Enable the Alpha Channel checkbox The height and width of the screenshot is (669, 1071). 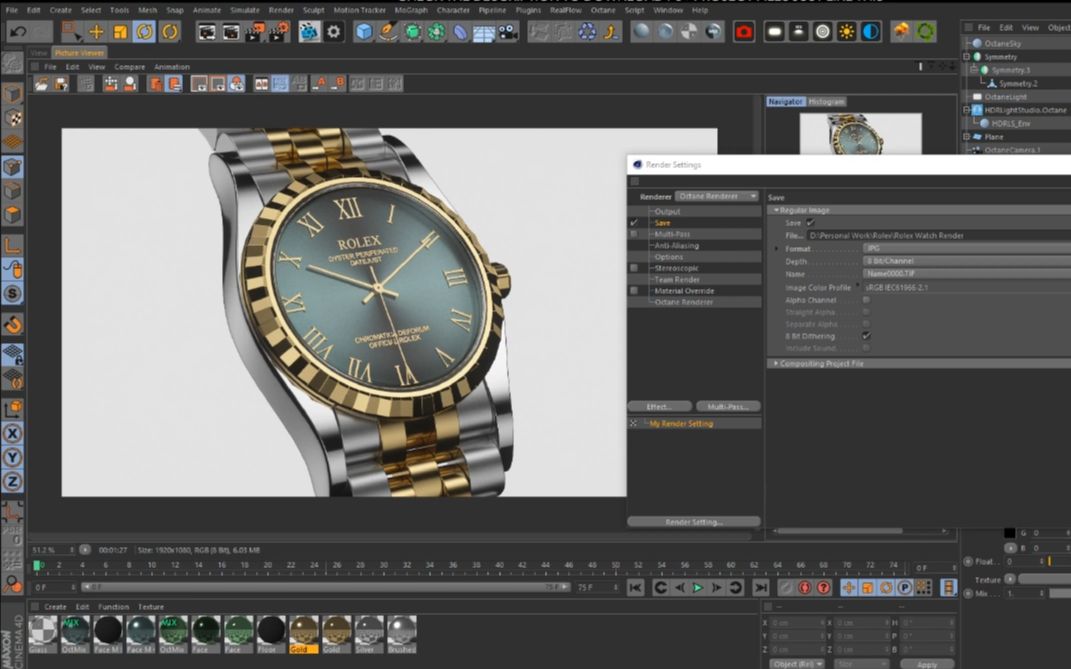point(866,301)
